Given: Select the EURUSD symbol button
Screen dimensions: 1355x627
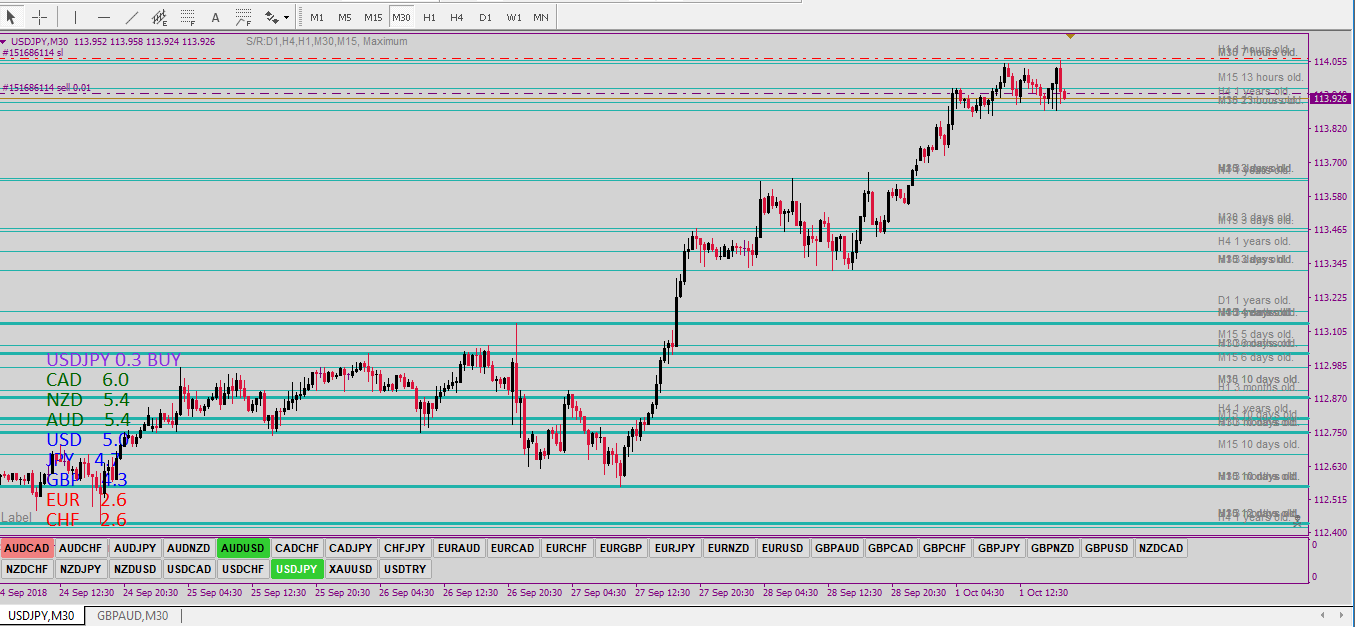Looking at the screenshot, I should point(783,548).
